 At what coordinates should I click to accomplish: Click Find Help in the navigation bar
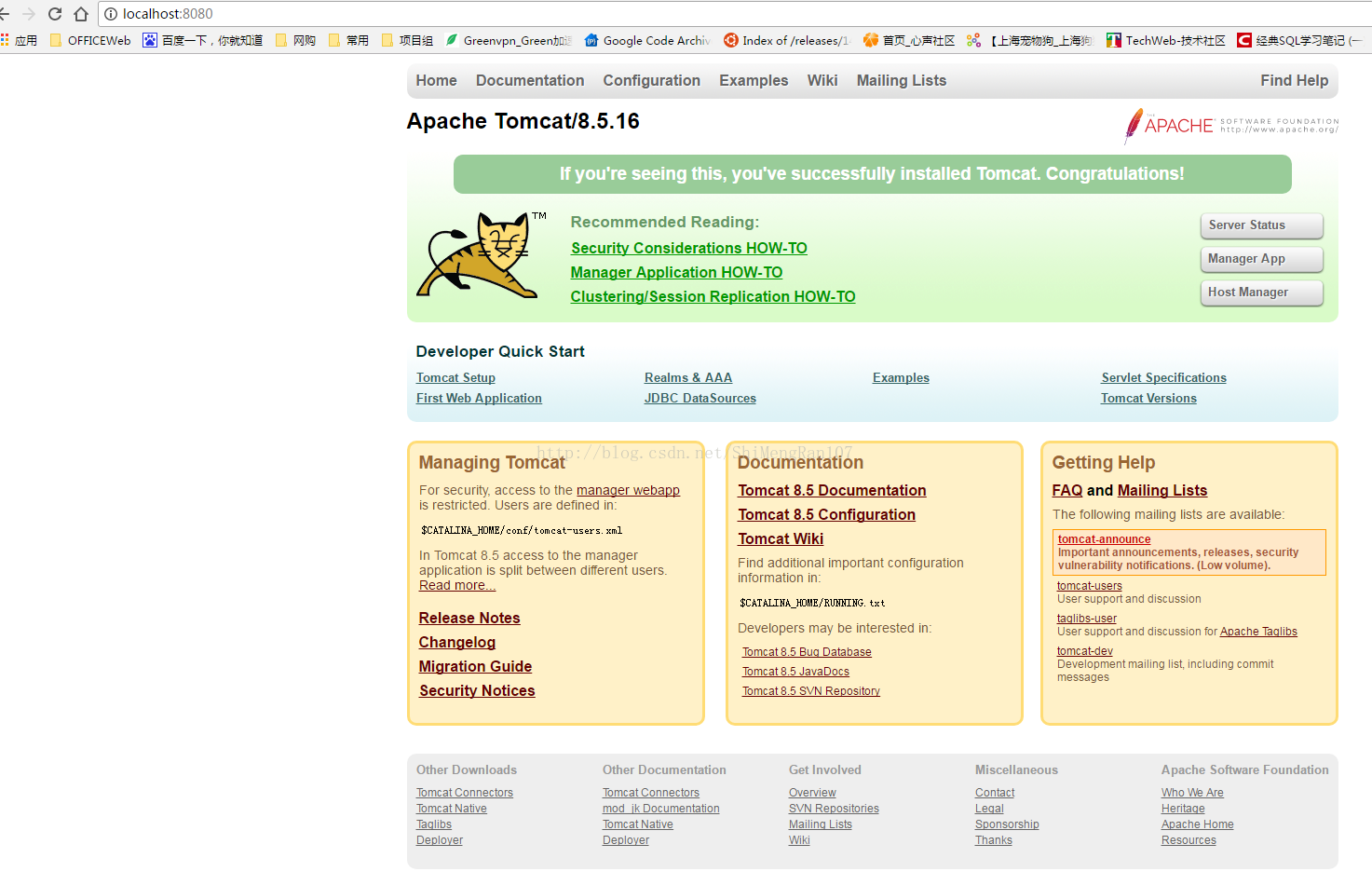[x=1295, y=81]
